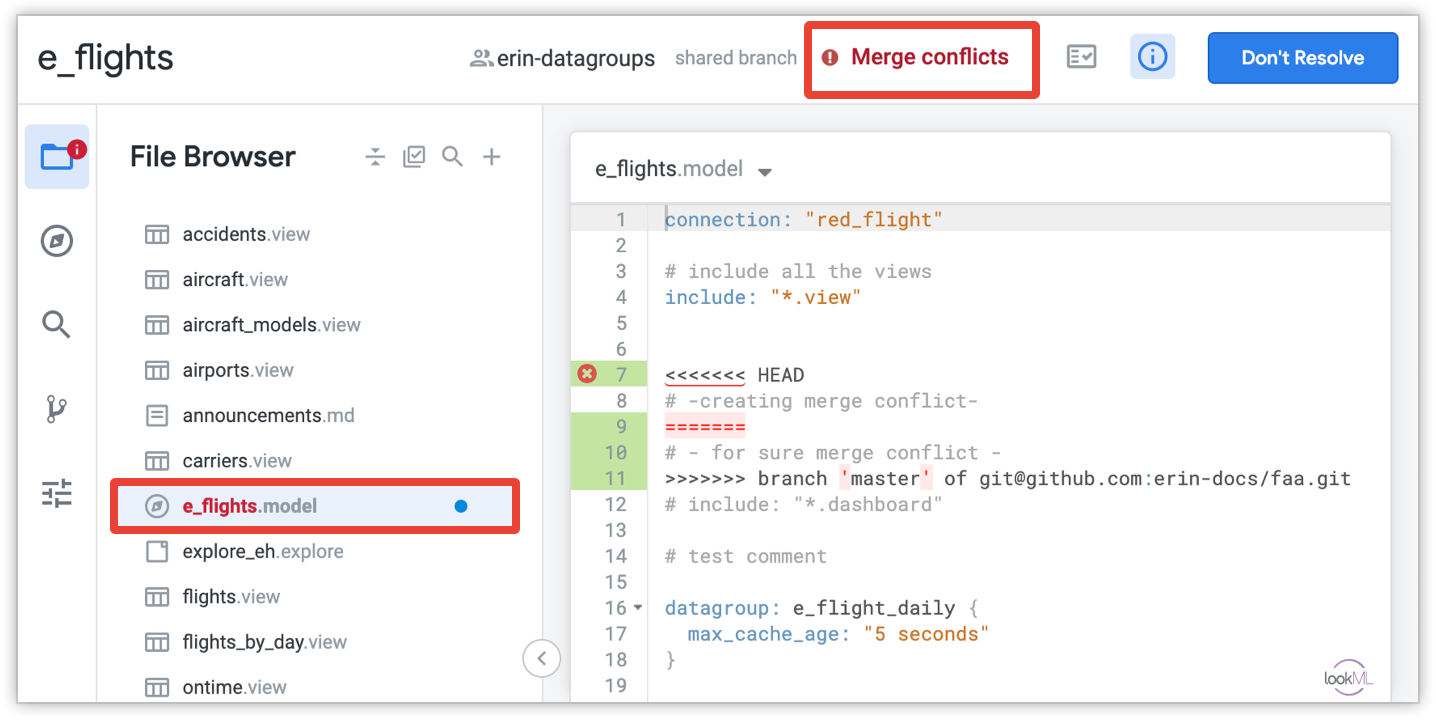Click the search icon in File Browser
The width and height of the screenshot is (1436, 720).
pyautogui.click(x=453, y=157)
